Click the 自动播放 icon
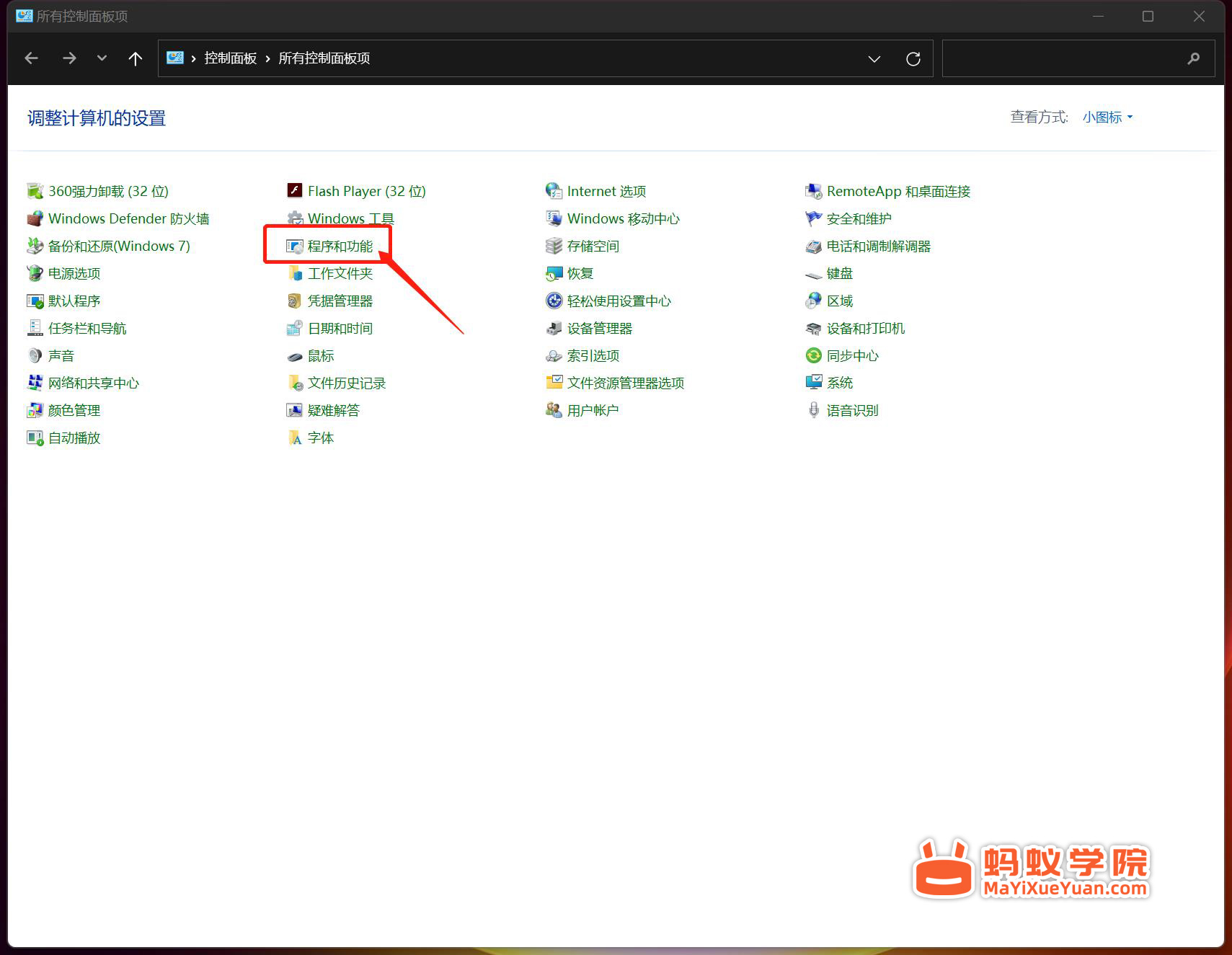This screenshot has width=1232, height=955. click(x=35, y=437)
